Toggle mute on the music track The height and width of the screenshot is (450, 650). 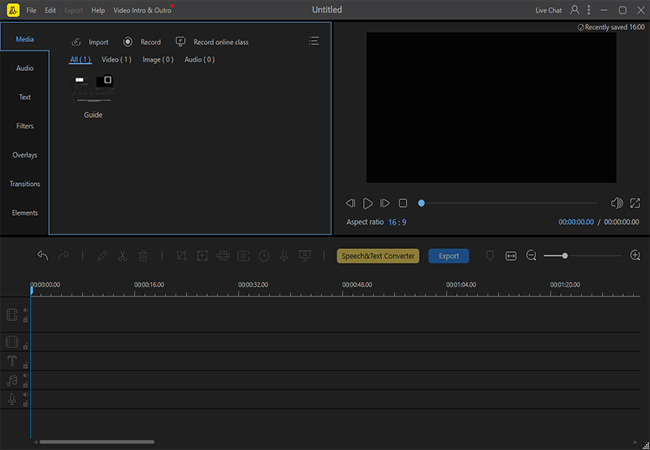point(26,376)
